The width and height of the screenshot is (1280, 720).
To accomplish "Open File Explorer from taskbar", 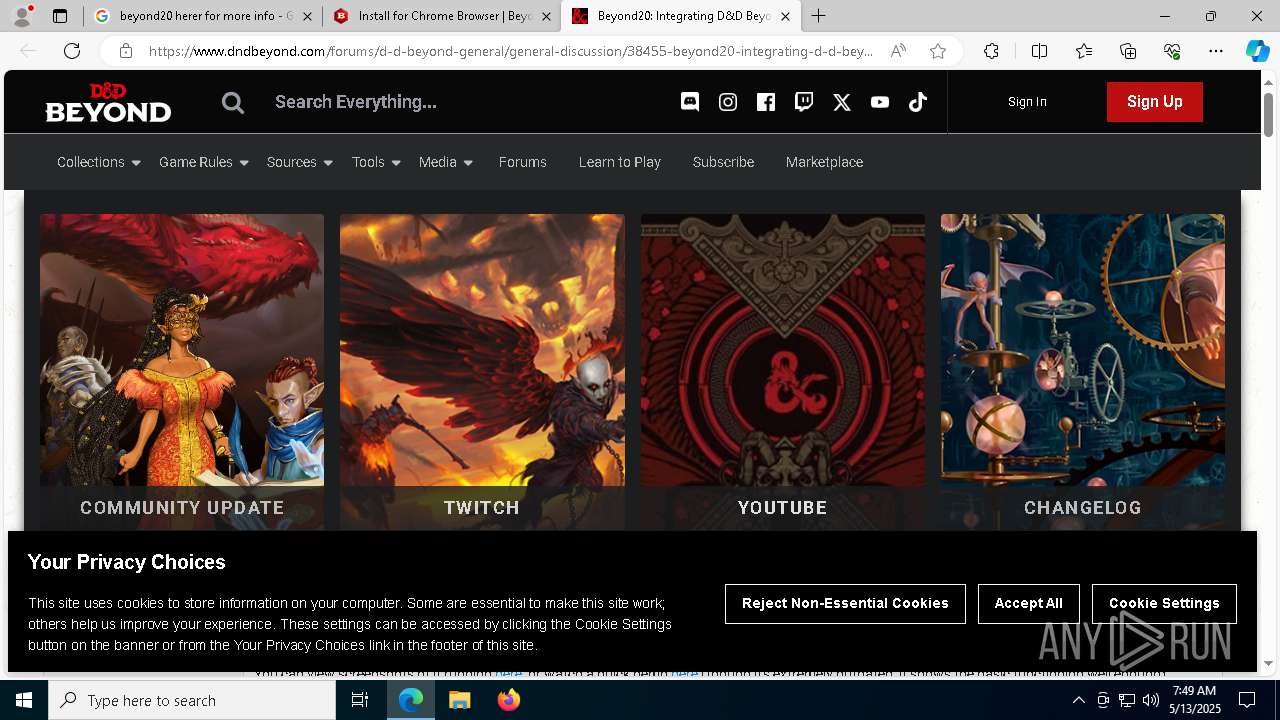I will tap(459, 700).
